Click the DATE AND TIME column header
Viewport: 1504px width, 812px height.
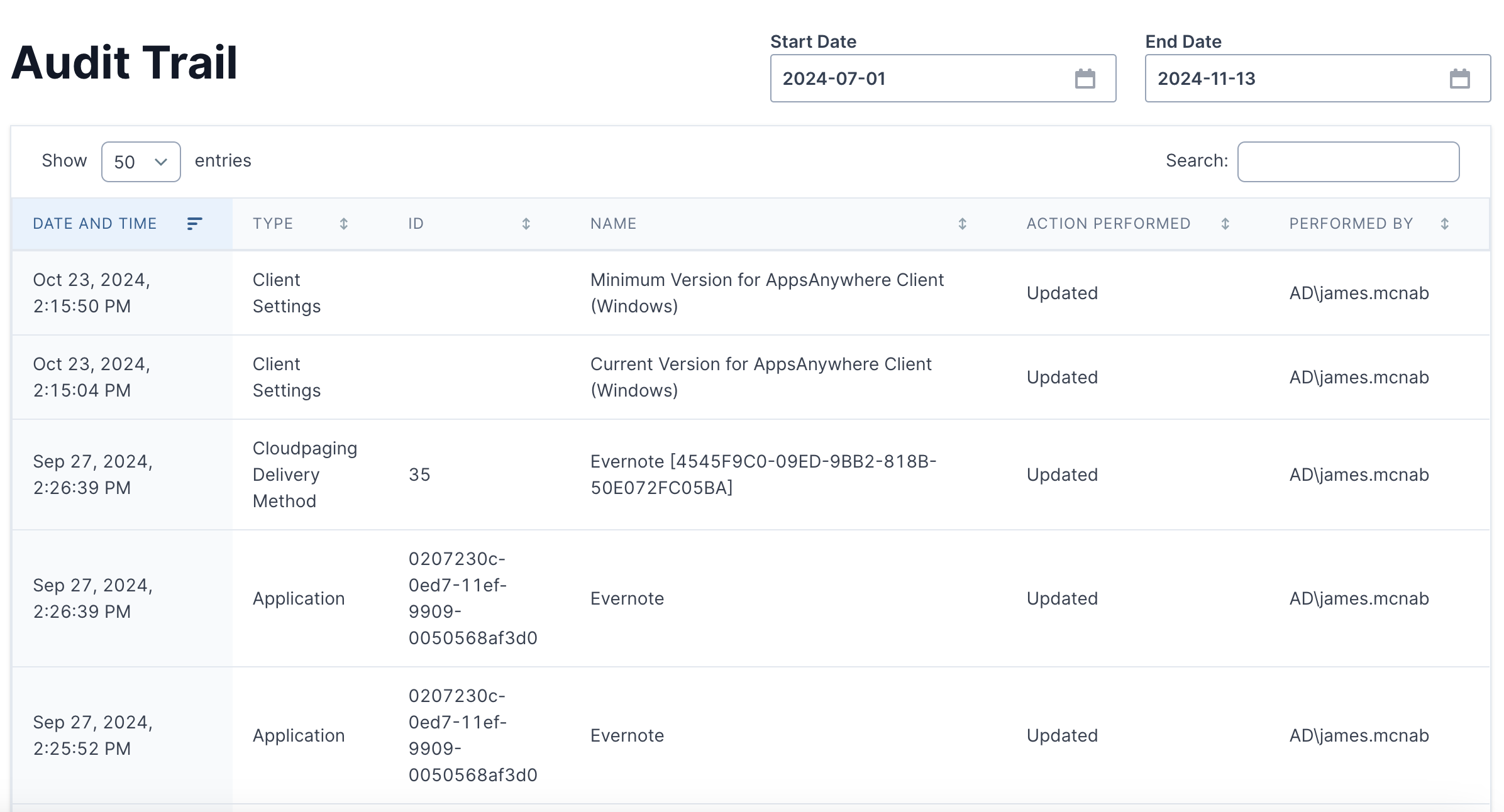[95, 224]
